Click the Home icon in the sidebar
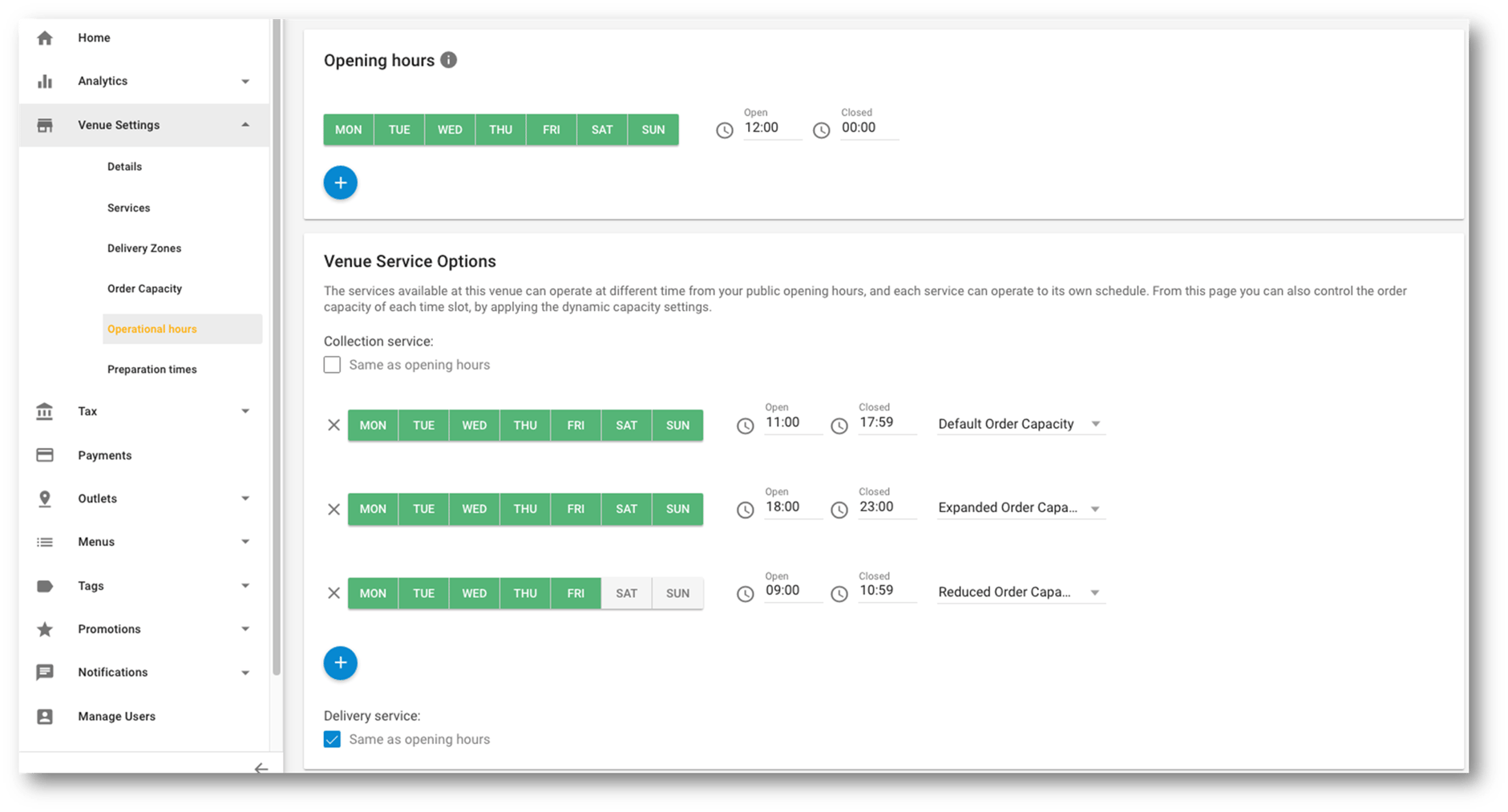This screenshot has height=812, width=1508. [x=45, y=37]
